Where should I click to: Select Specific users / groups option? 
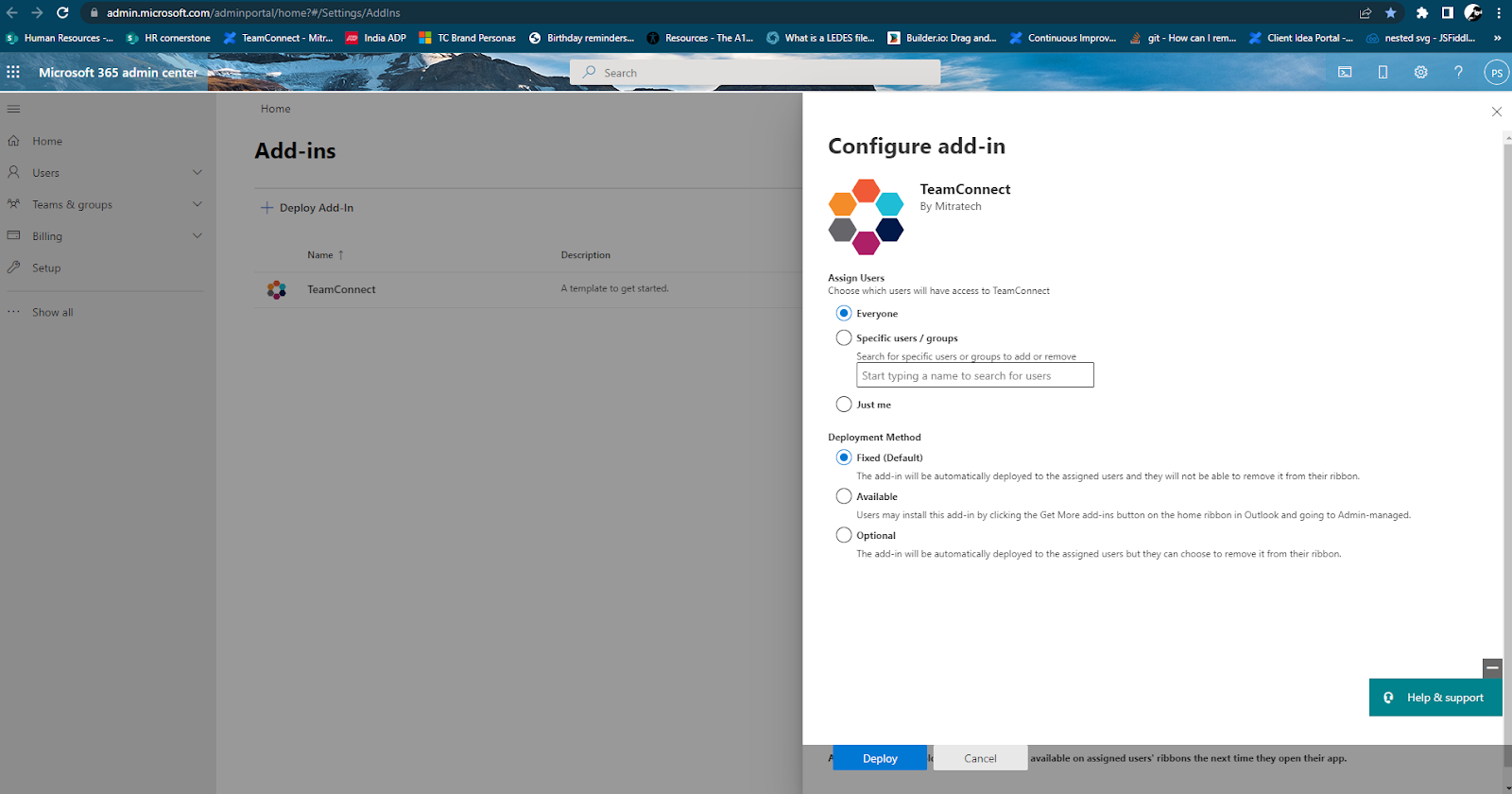pos(844,337)
